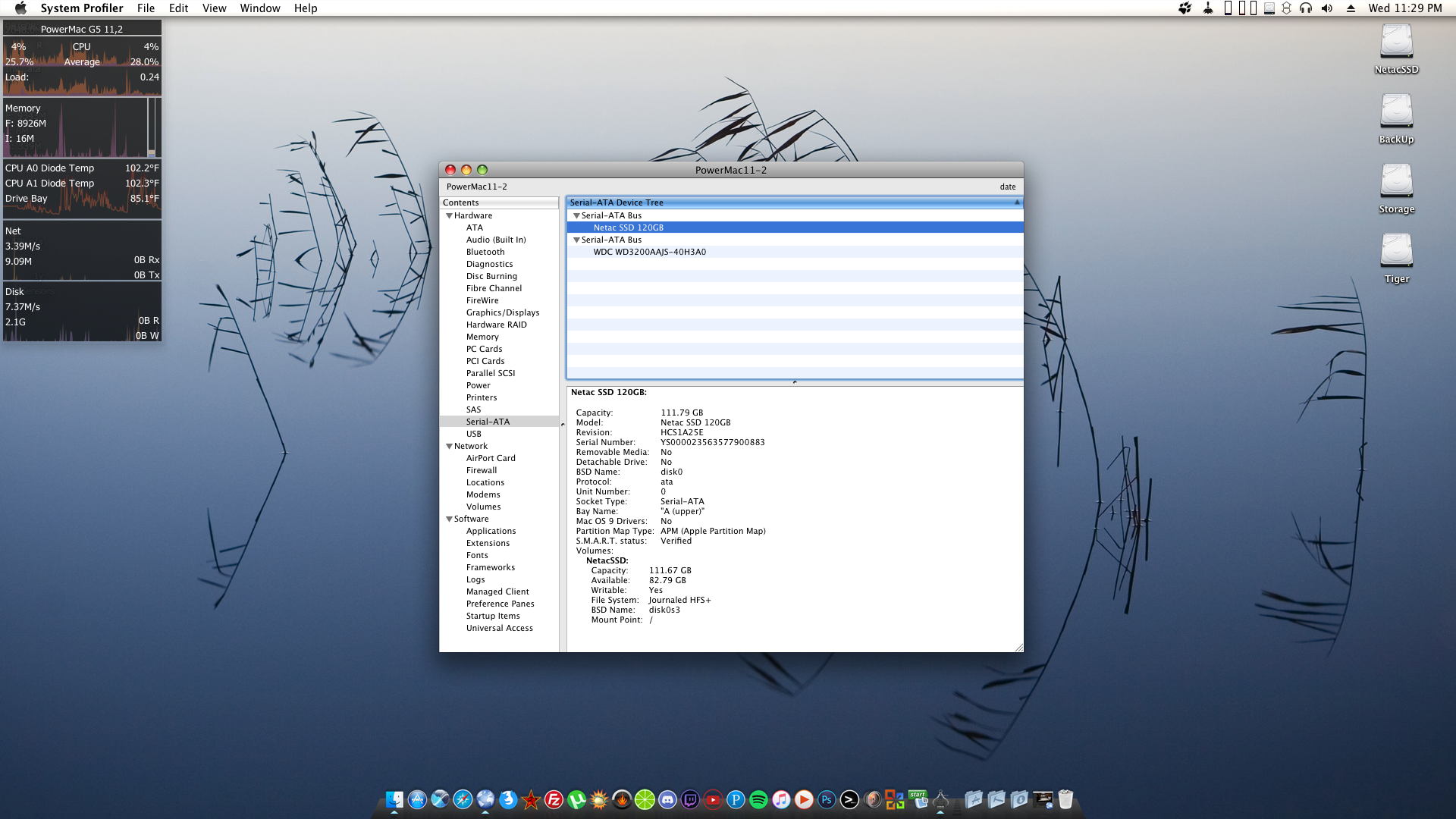Viewport: 1456px width, 819px height.
Task: Open Finder from the dock
Action: coord(394,799)
